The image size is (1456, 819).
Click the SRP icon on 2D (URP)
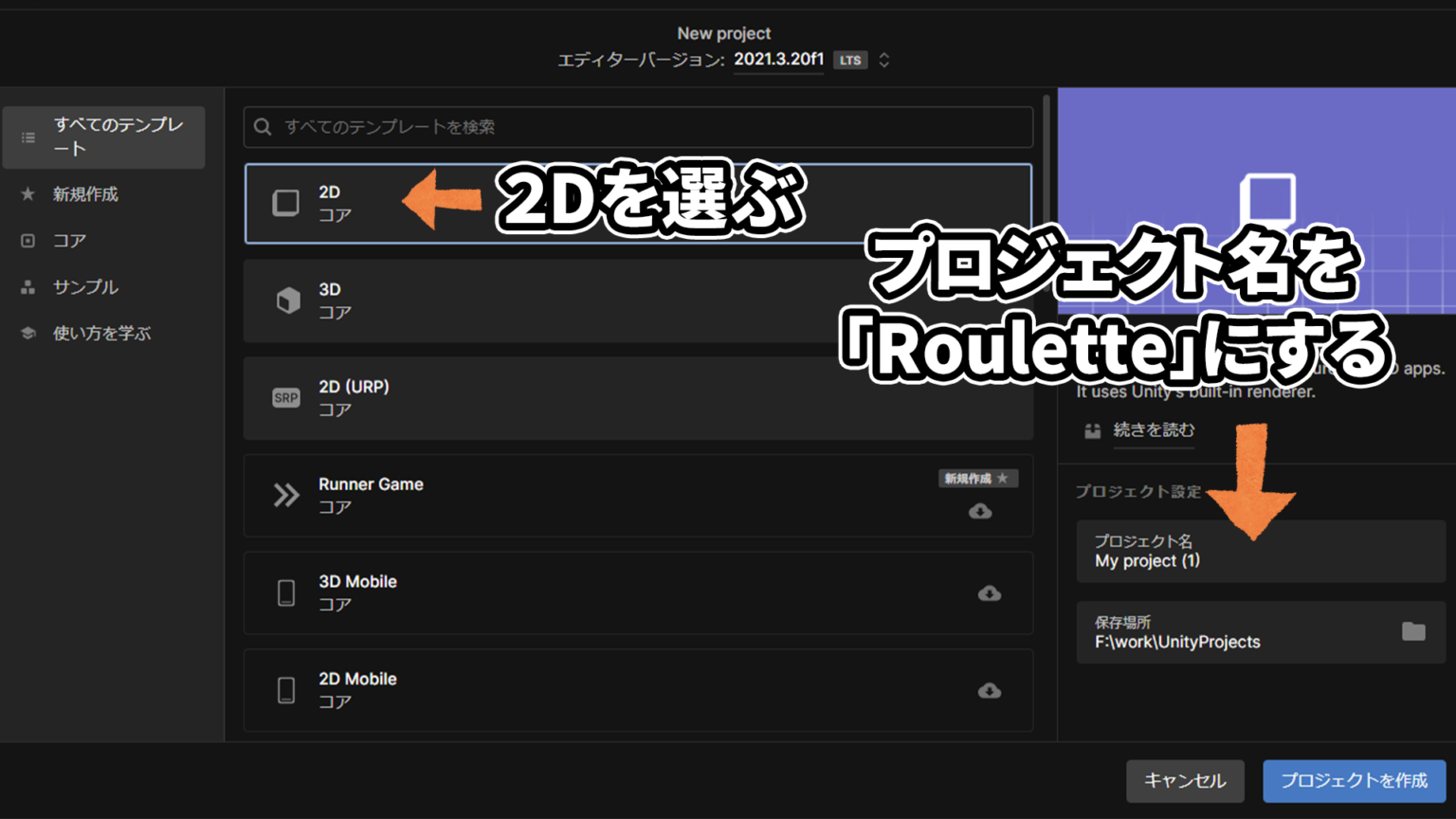[x=285, y=398]
